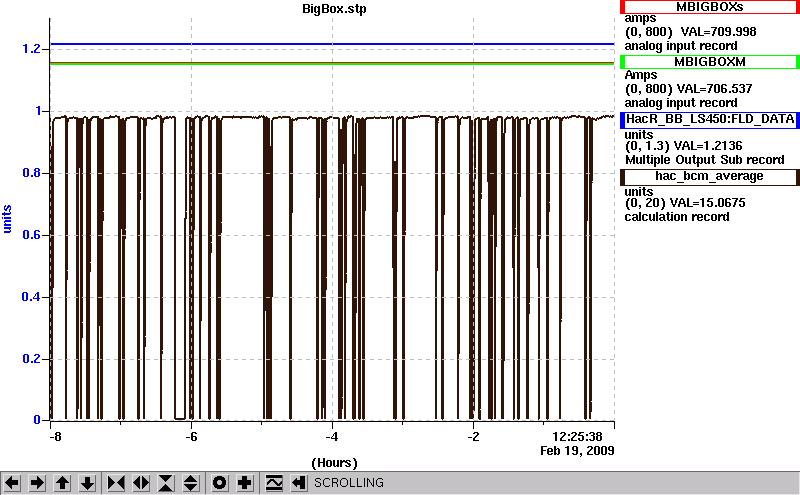Click the vertical units y-axis label
Viewport: 800px width, 495px height.
pos(7,219)
